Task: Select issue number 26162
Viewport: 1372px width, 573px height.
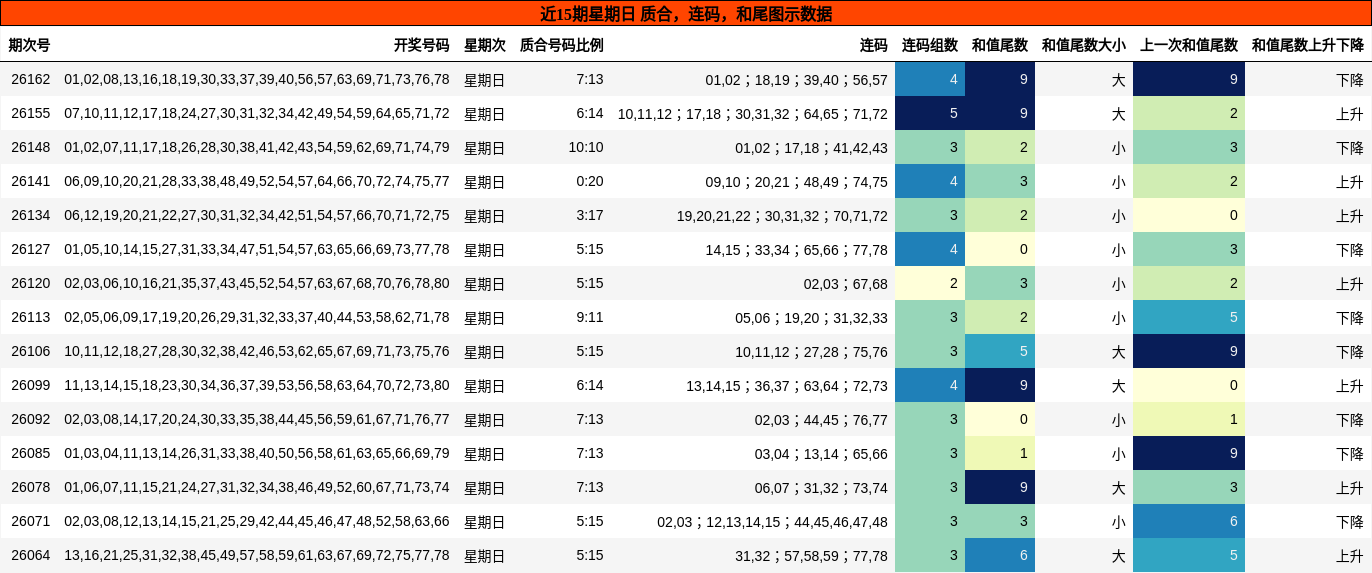Action: 30,79
